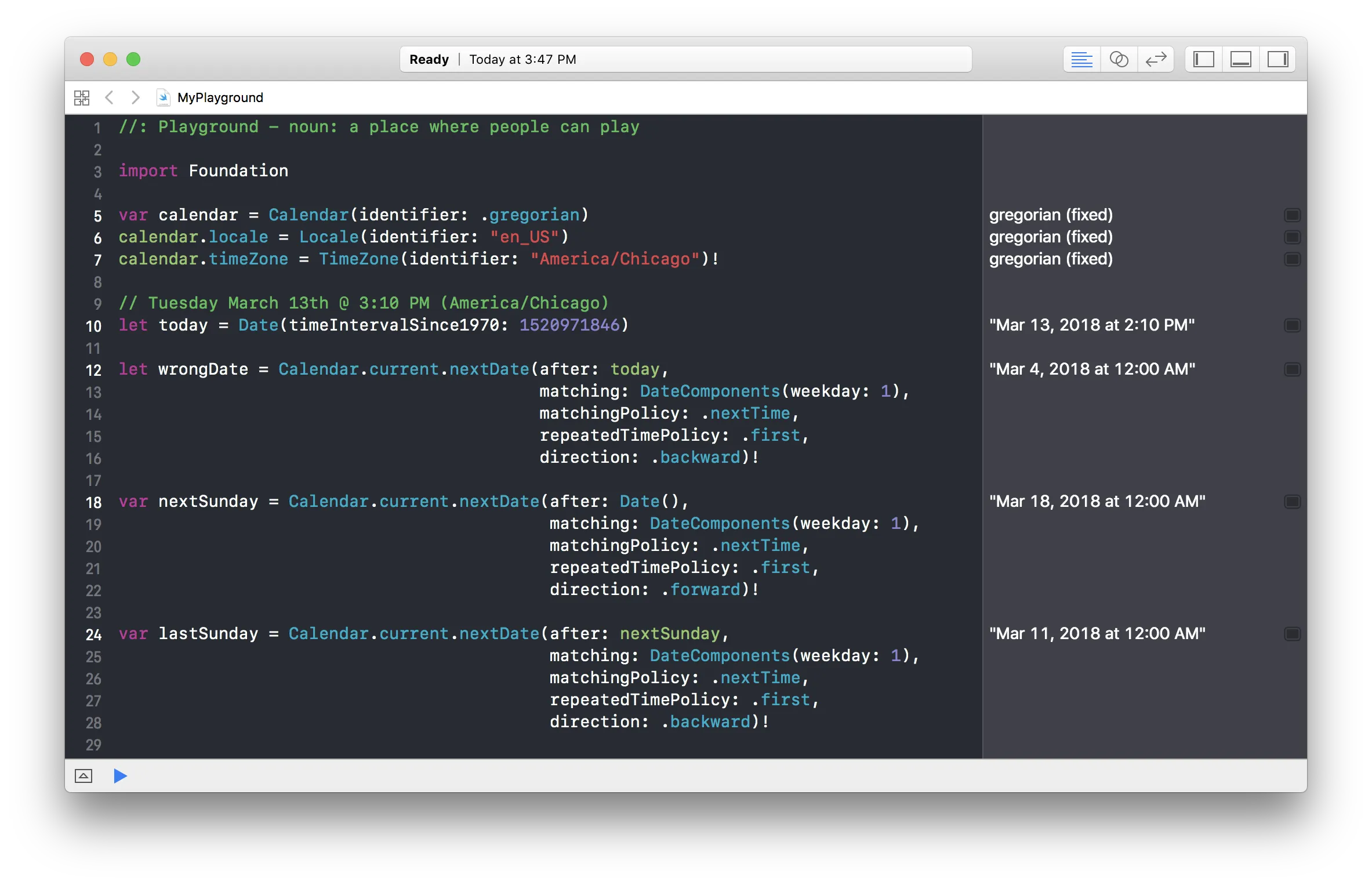Screen dimensions: 1372x885
Task: Click result "Mar 18, 2018 at 12:00 AM"
Action: 1097,502
